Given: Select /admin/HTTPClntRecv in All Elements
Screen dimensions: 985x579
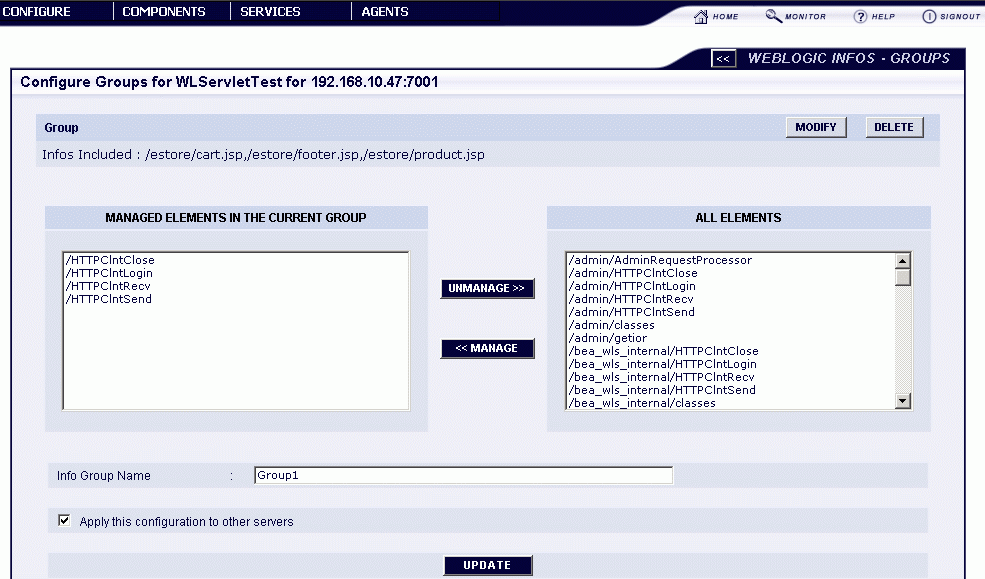Looking at the screenshot, I should pos(631,299).
